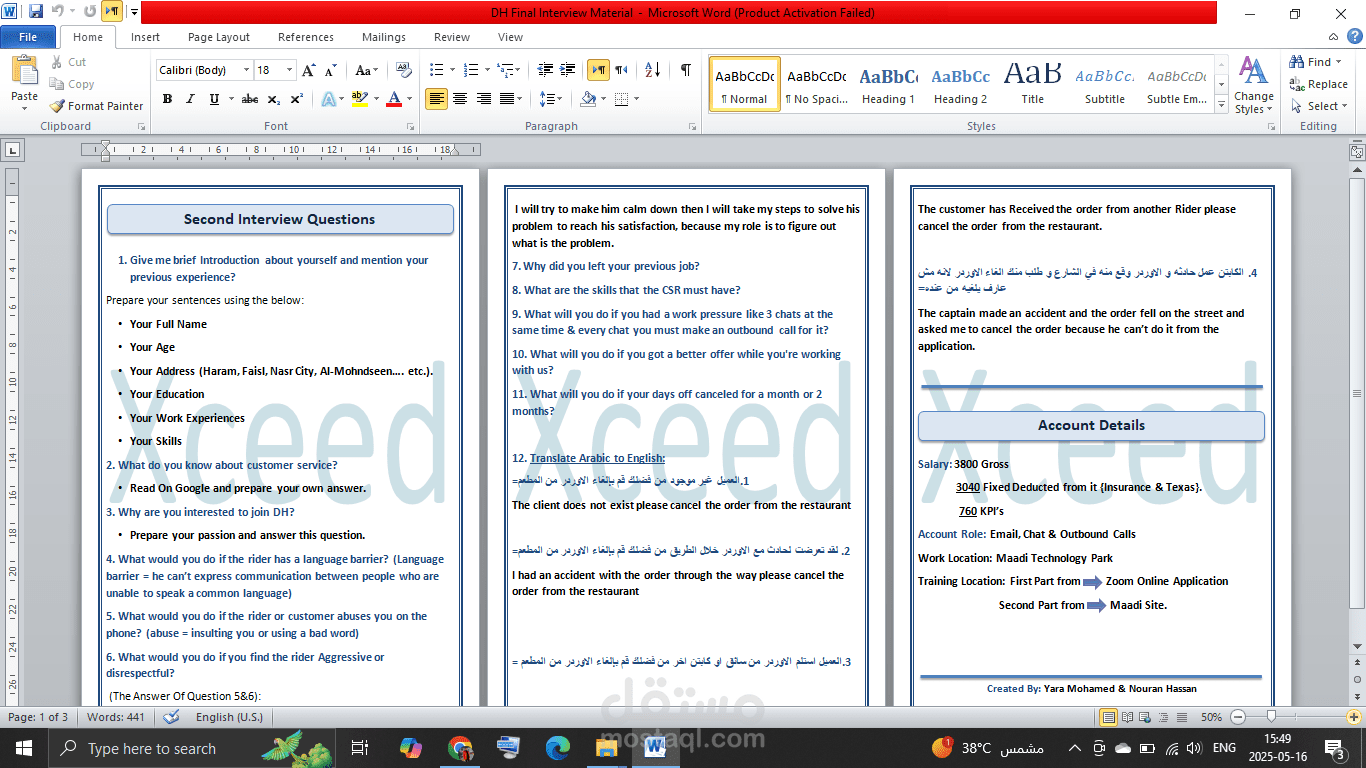Grow the font with the large A
Viewport: 1366px width, 768px height.
pyautogui.click(x=309, y=70)
